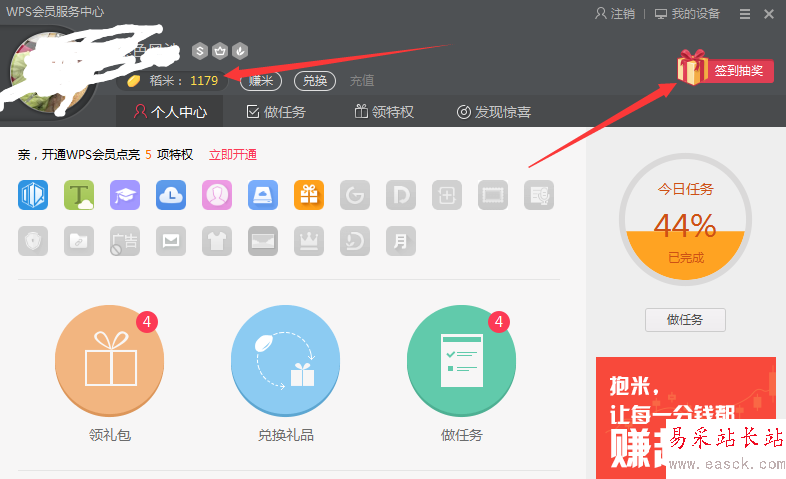Close the WPS会员服务中心 window
Screen dimensions: 786x479
(769, 14)
